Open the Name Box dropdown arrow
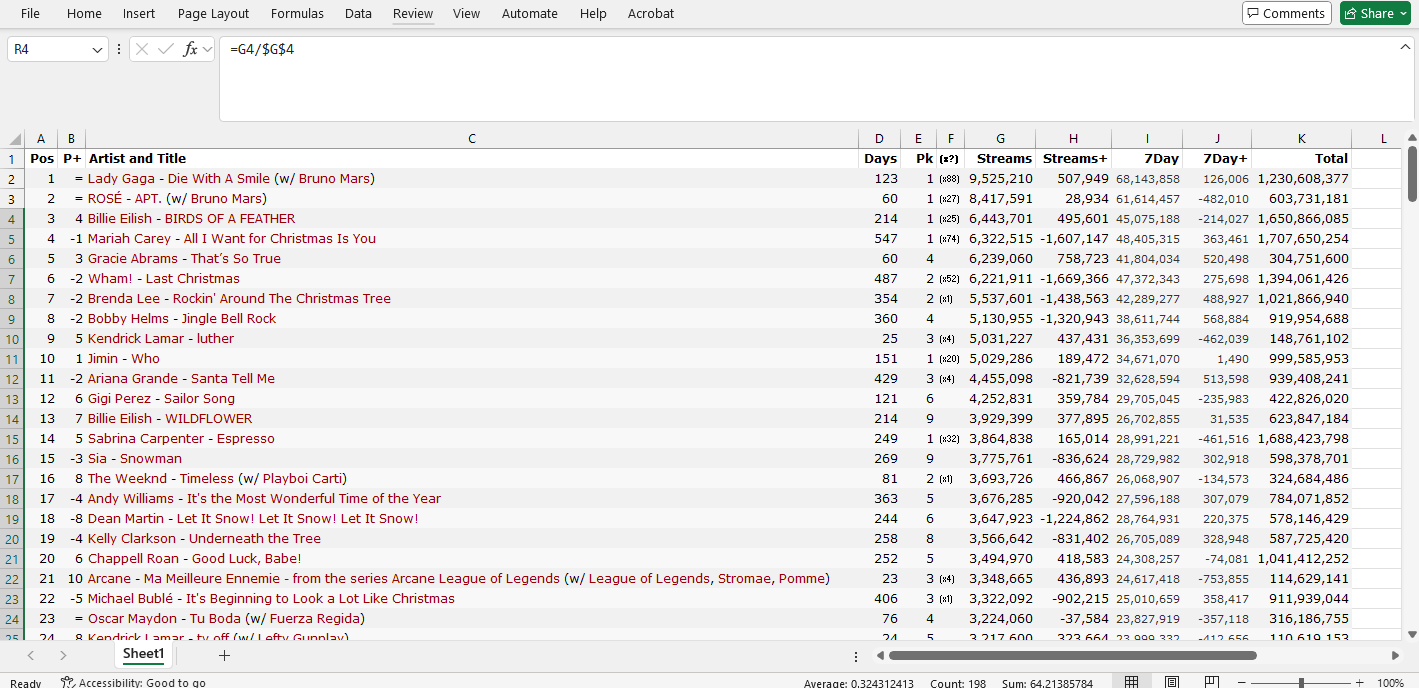 point(97,49)
